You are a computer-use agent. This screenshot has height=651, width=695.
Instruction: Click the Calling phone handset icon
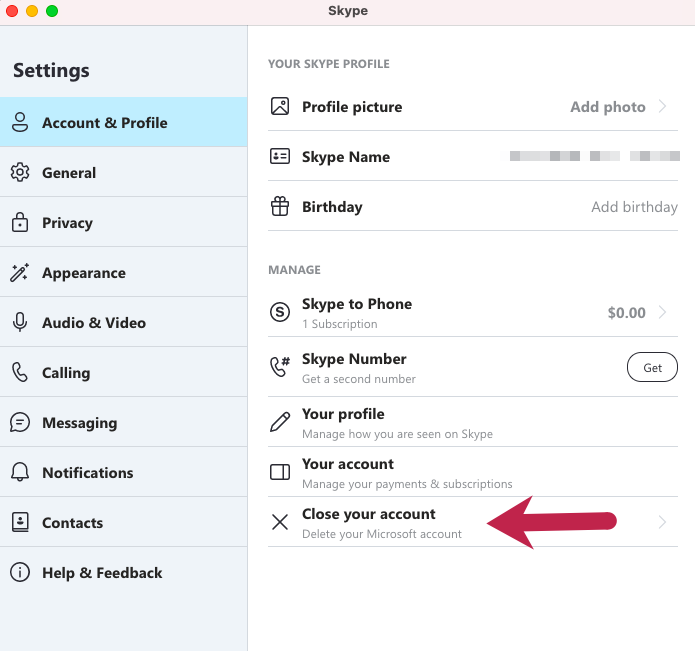20,372
